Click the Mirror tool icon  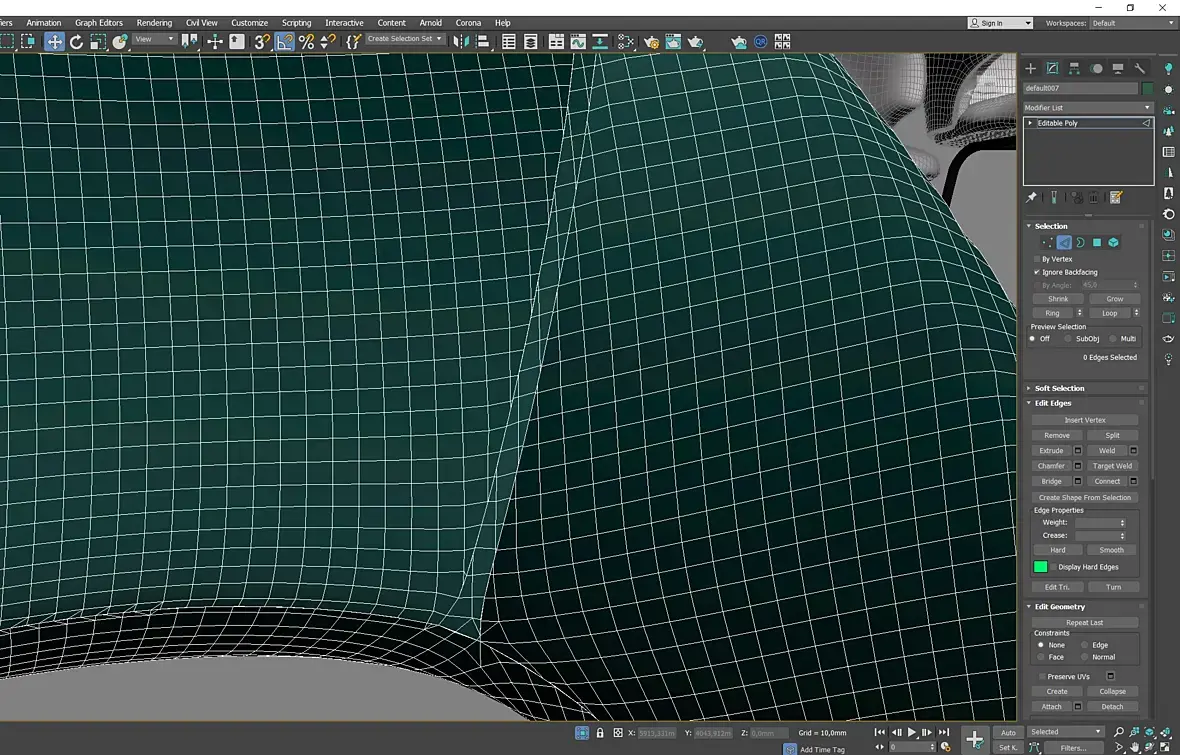(460, 41)
